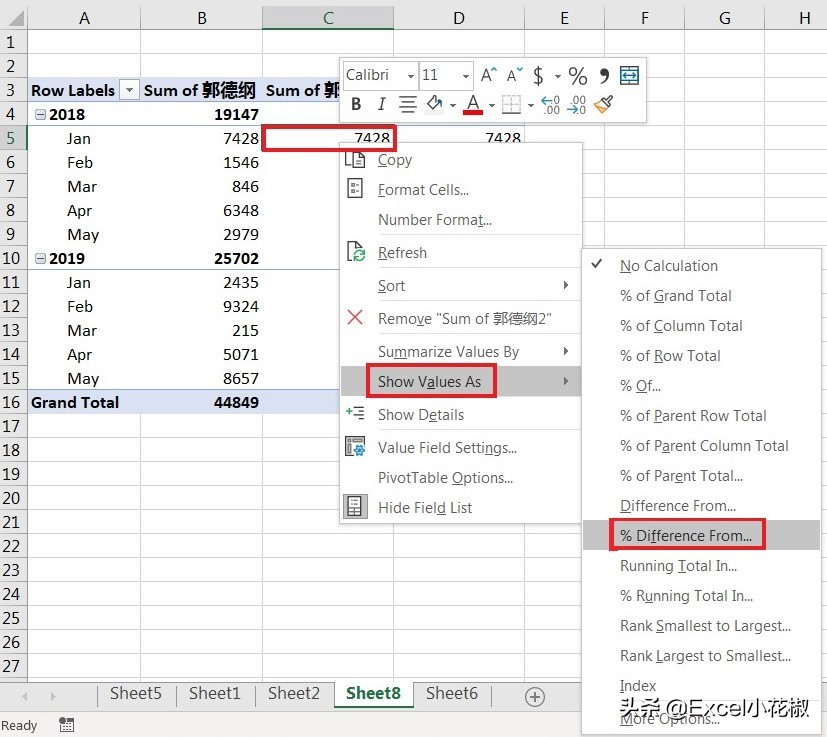
Task: Click the Increase Font Size icon
Action: [x=489, y=76]
